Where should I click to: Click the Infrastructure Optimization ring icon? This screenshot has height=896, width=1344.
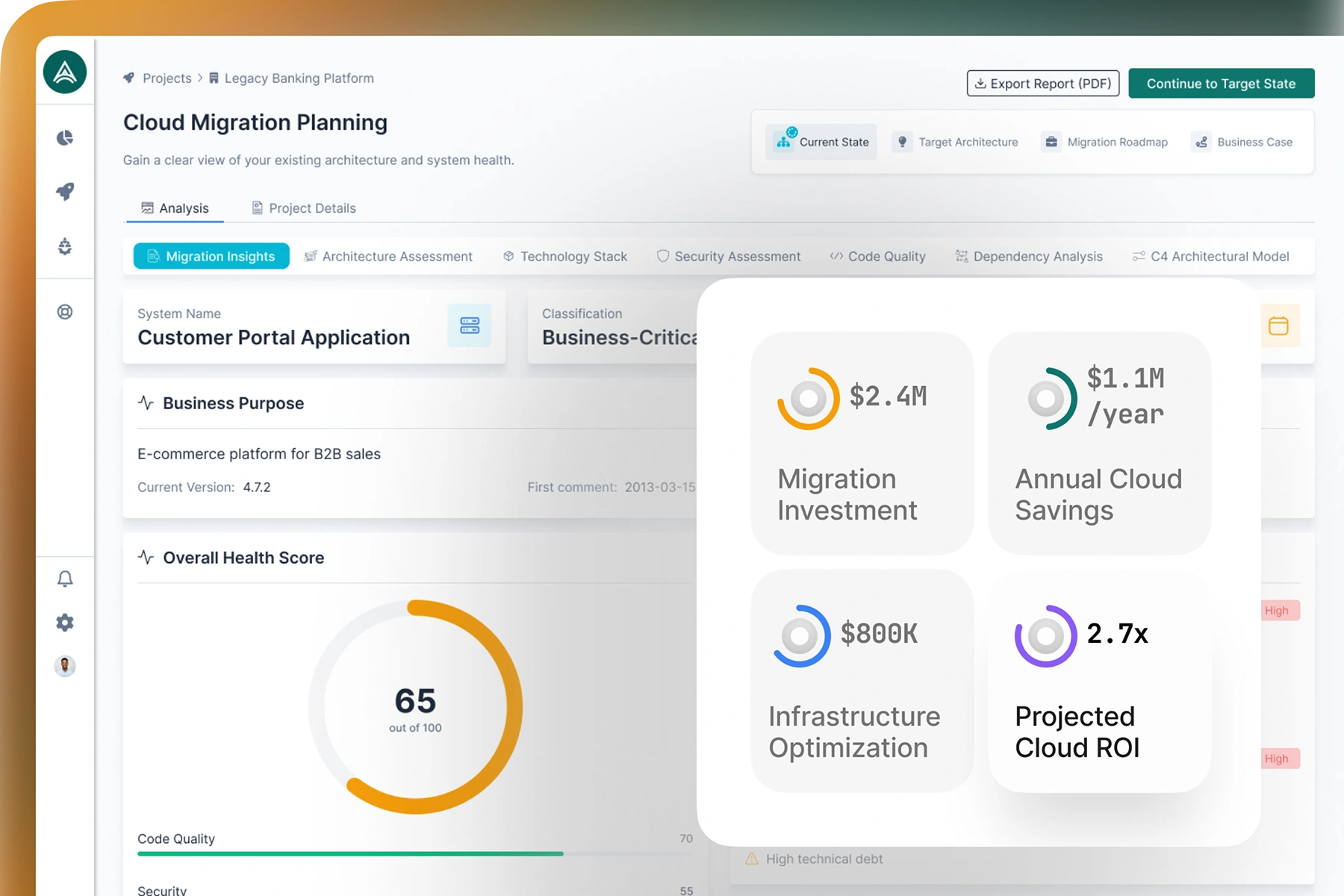[x=801, y=636]
